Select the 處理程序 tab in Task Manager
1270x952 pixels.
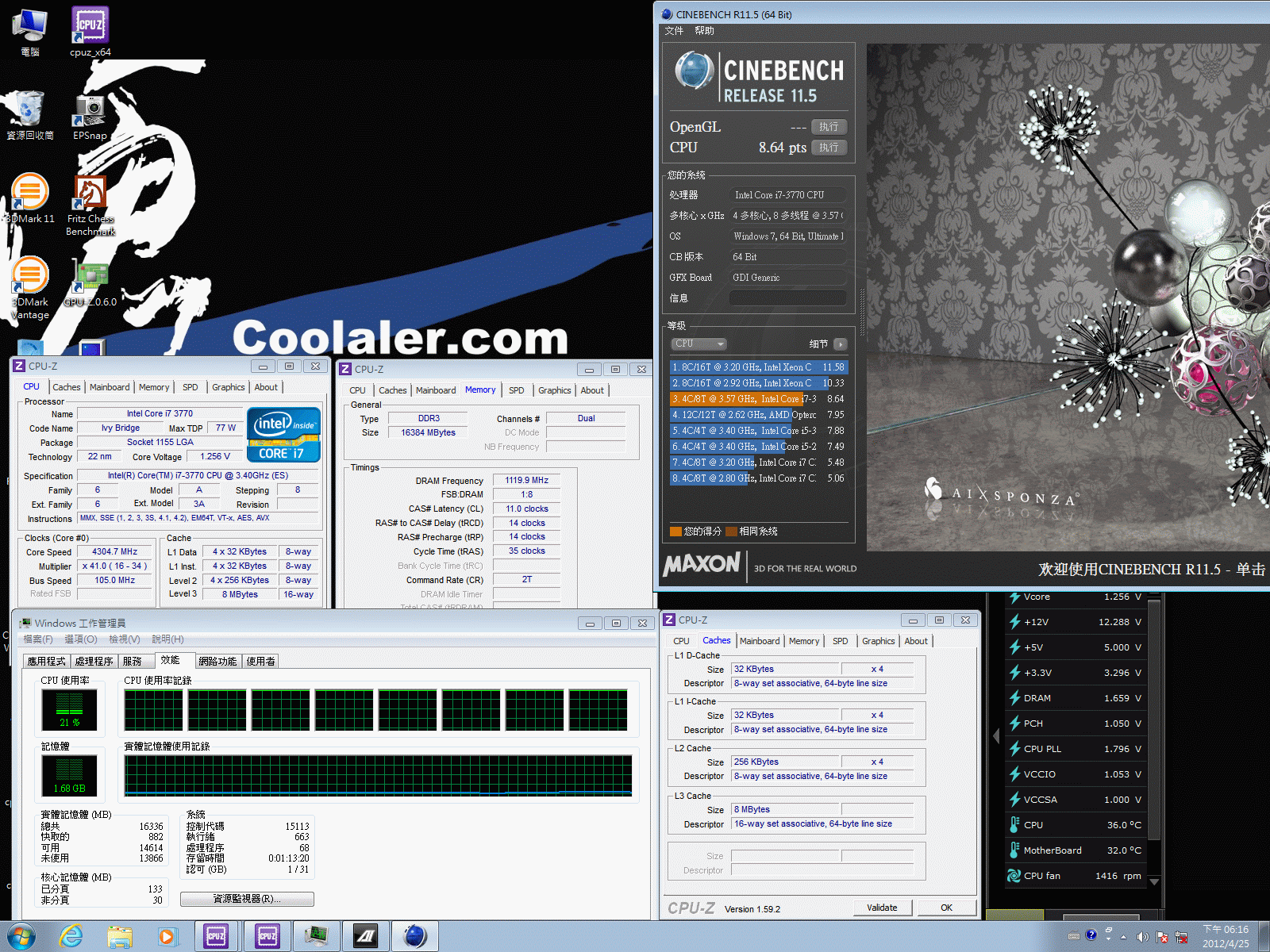coord(94,661)
